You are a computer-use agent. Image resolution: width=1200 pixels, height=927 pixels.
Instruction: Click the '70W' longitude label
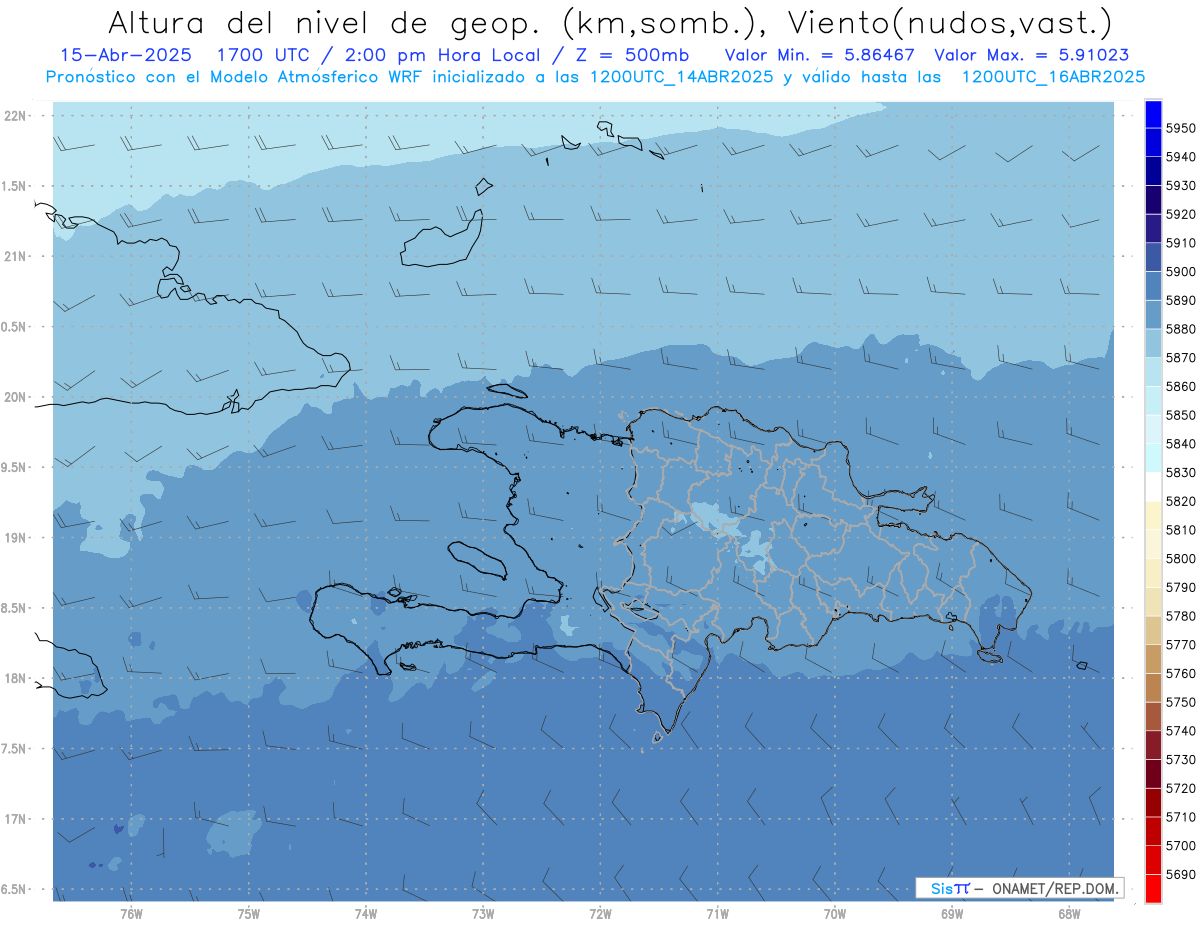pos(835,913)
